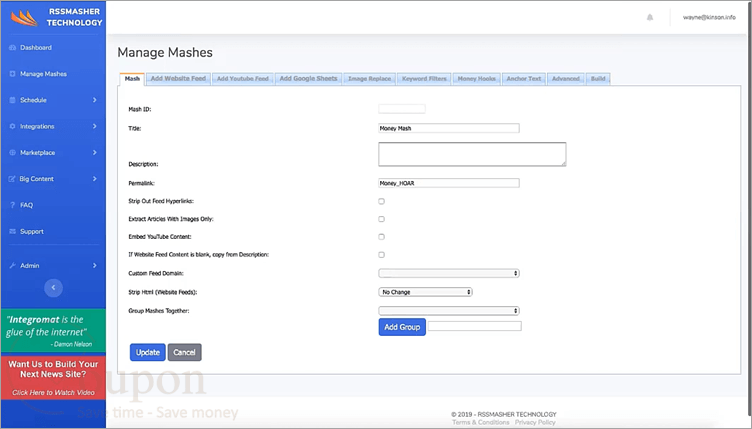The height and width of the screenshot is (429, 752).
Task: Click the Update button
Action: pos(148,352)
